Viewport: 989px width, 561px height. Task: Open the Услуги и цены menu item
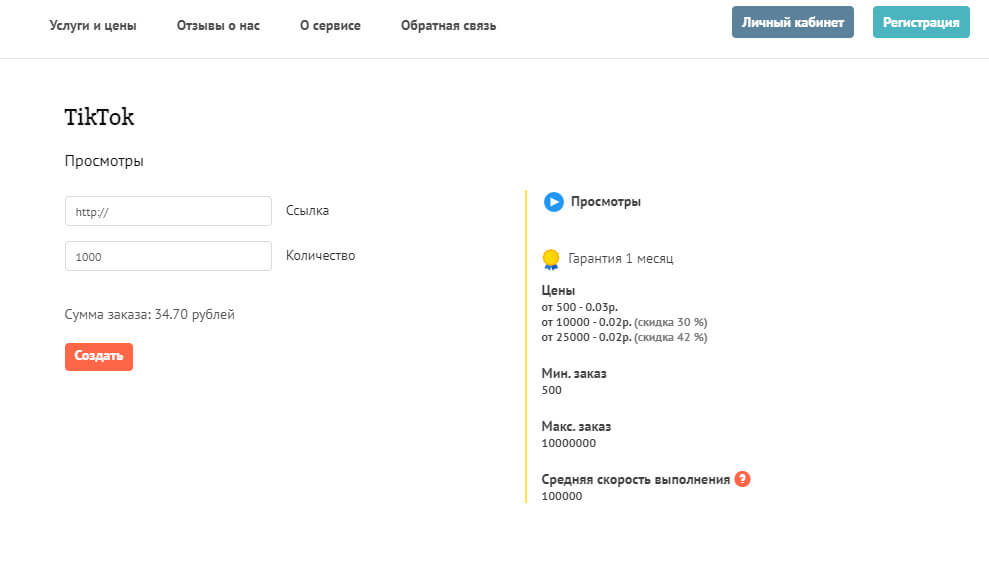93,25
